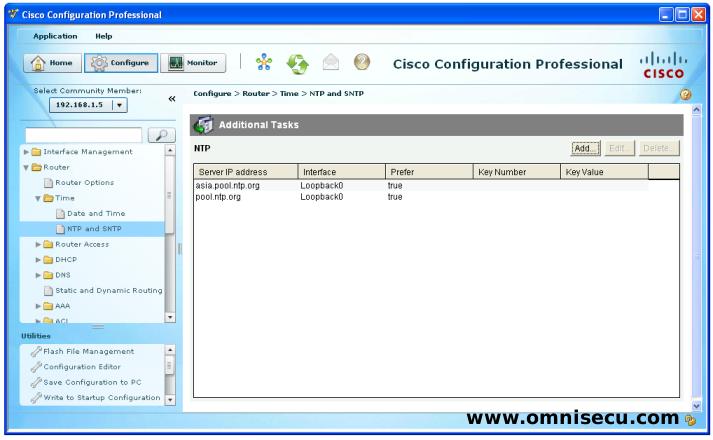
Task: Collapse the Time tree node
Action: pos(38,199)
